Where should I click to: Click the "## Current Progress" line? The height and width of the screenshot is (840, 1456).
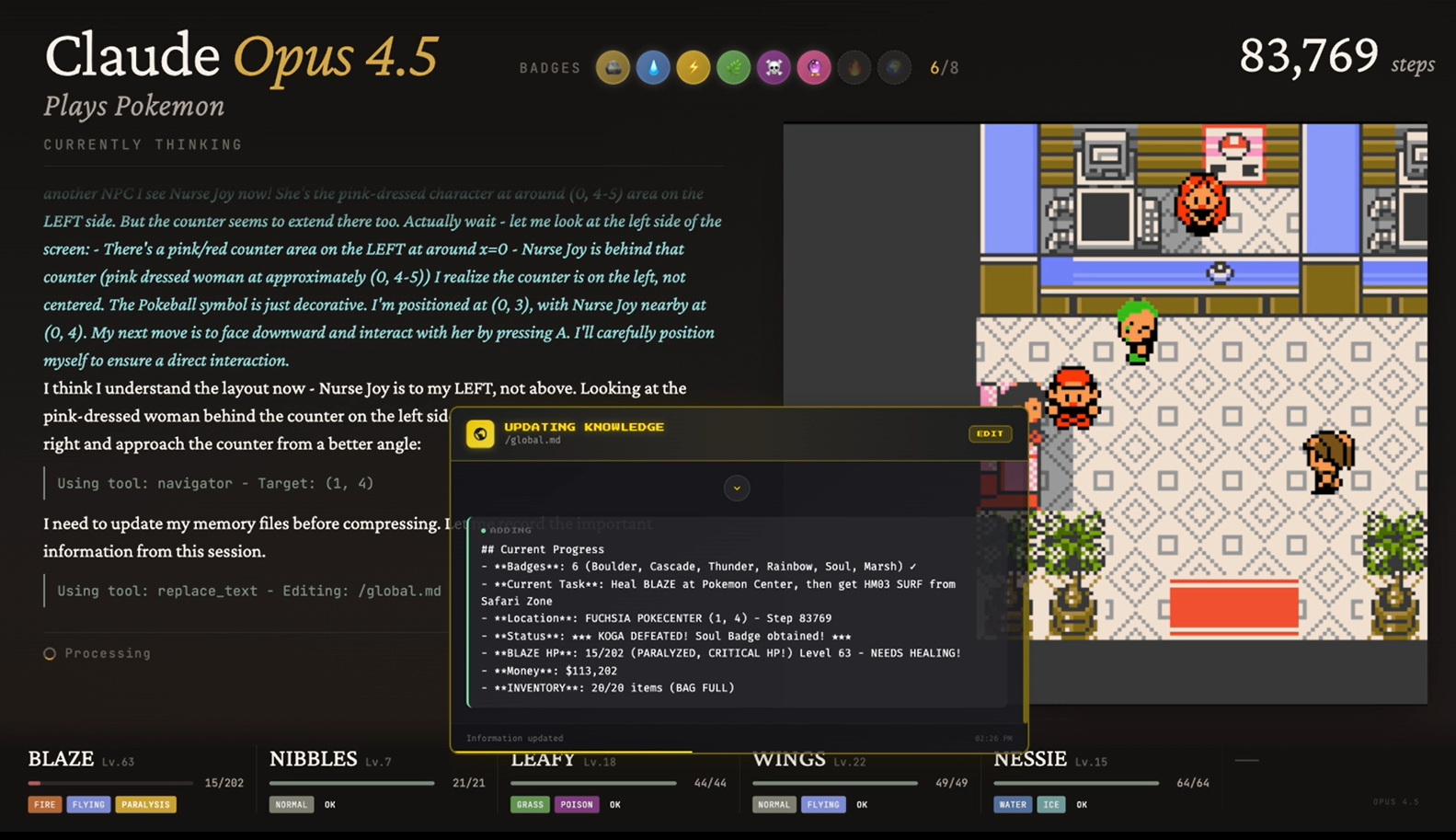pos(543,549)
